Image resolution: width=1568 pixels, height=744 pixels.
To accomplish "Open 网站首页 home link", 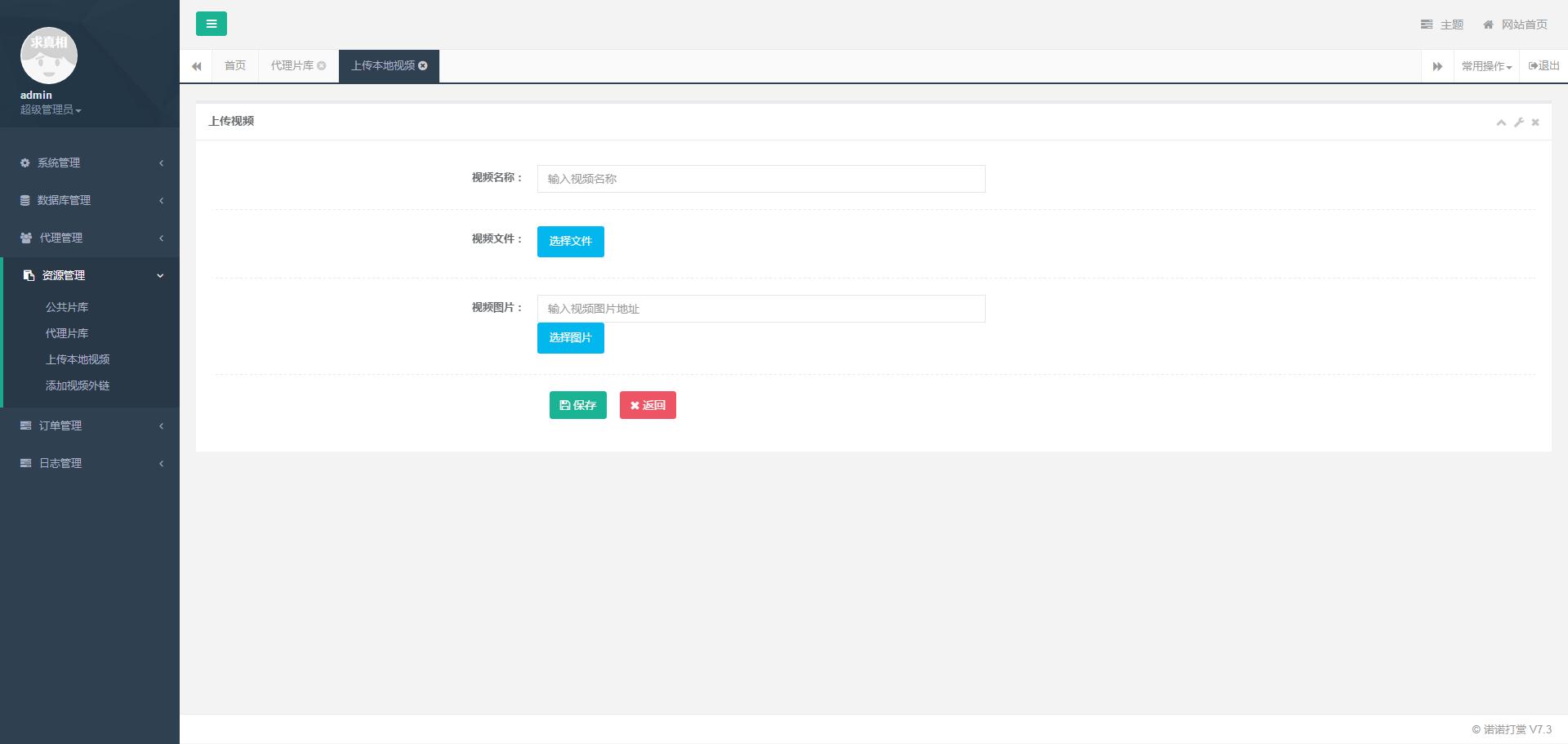I will (1515, 25).
